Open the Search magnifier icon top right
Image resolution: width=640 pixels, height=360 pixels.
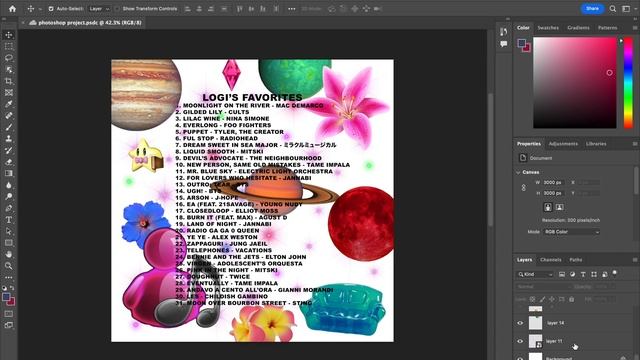point(613,9)
